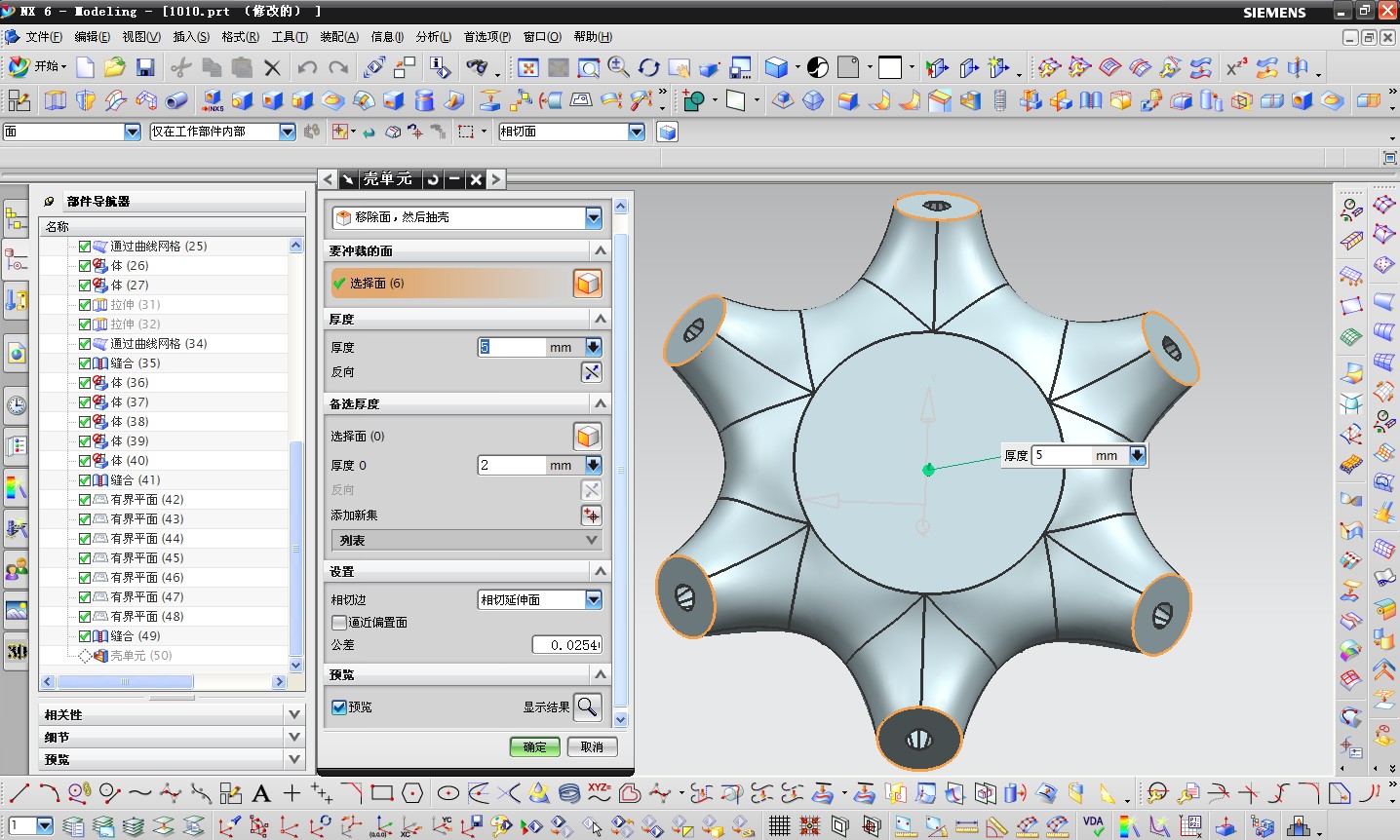Click the show result magnifier icon
This screenshot has height=840, width=1400.
pyautogui.click(x=588, y=706)
